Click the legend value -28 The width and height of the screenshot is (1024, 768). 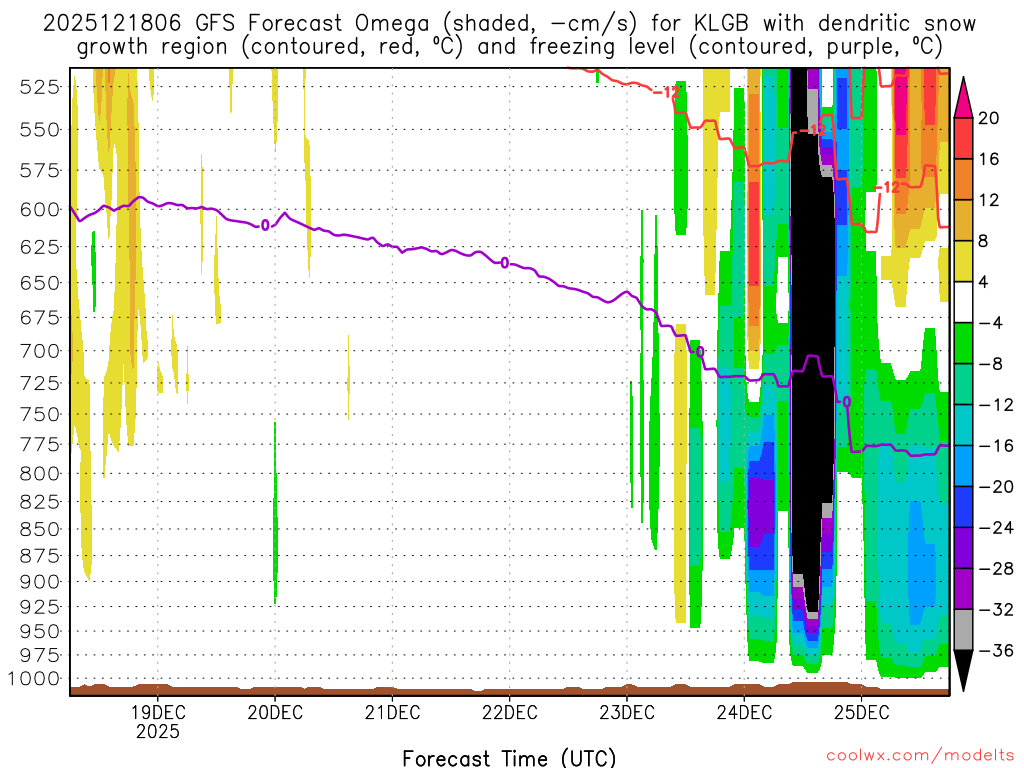pos(996,569)
